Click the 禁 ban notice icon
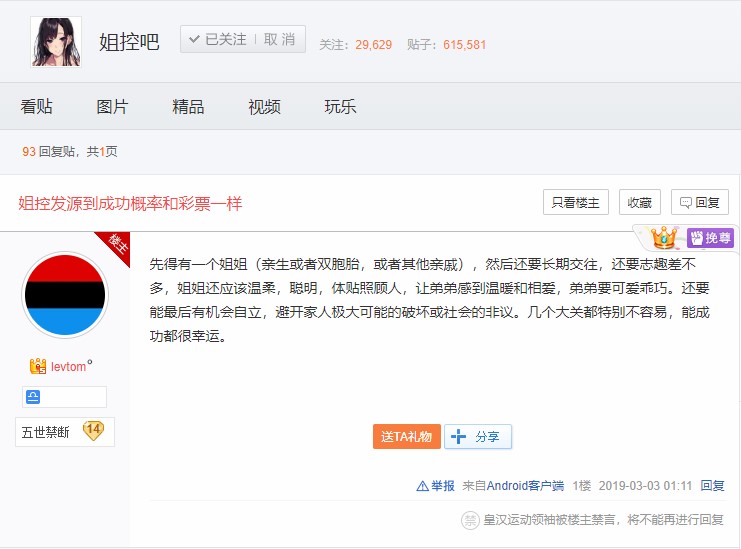This screenshot has height=549, width=741. click(x=470, y=520)
